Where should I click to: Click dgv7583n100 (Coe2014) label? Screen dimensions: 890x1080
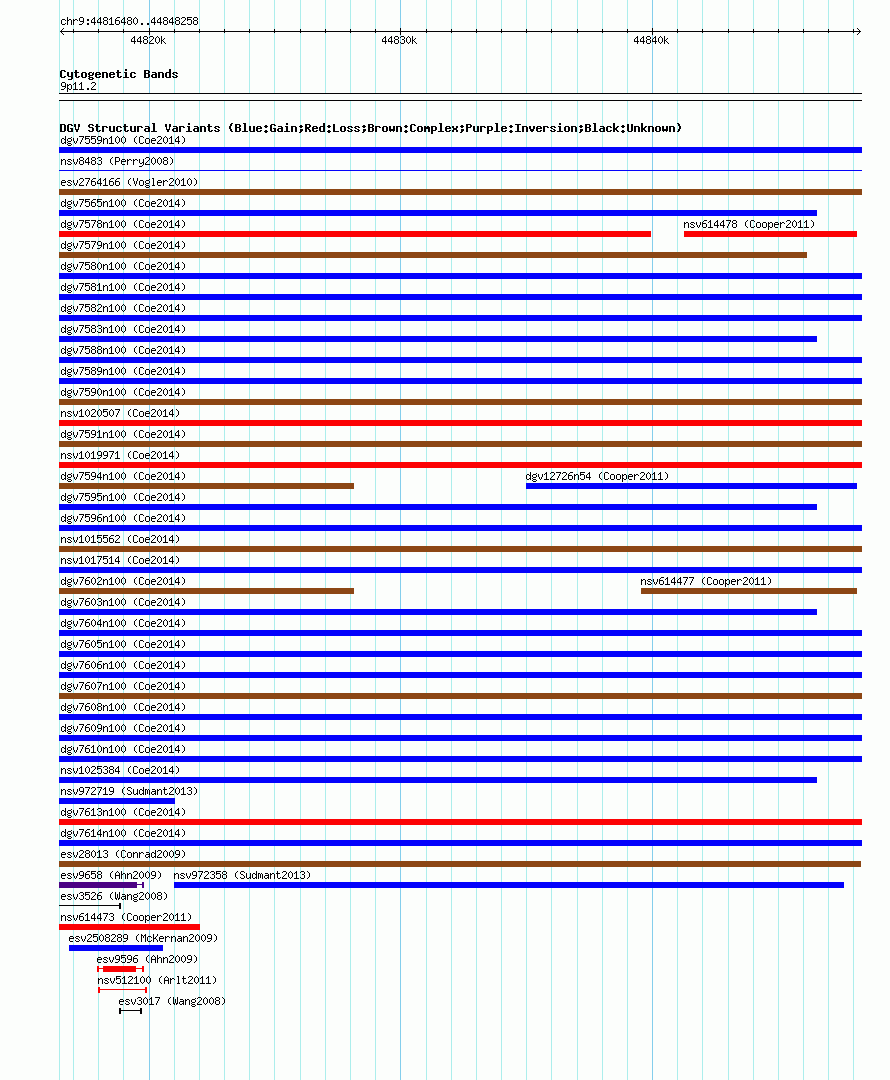tap(123, 329)
